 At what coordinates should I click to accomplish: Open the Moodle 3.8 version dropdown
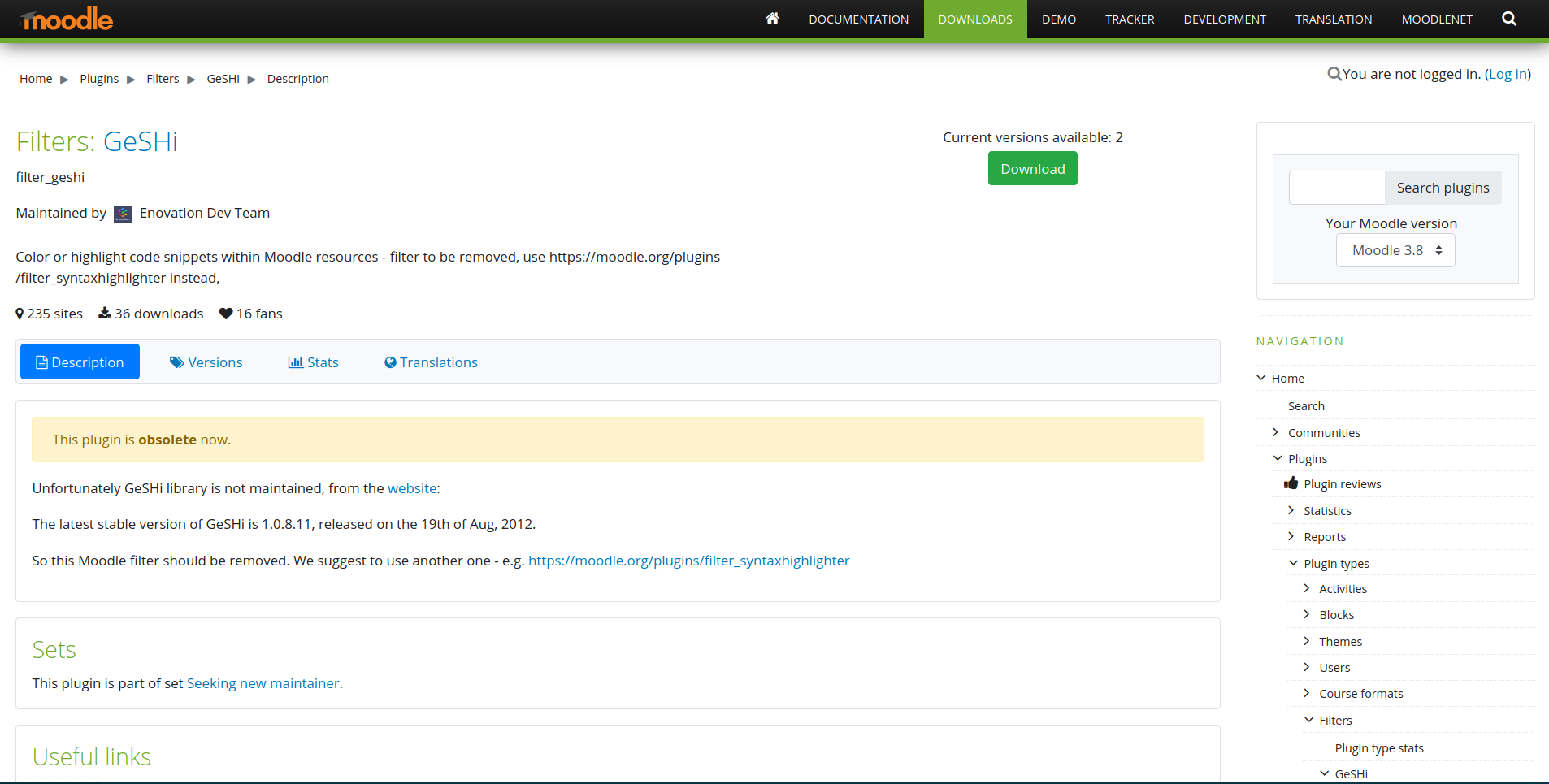point(1395,250)
